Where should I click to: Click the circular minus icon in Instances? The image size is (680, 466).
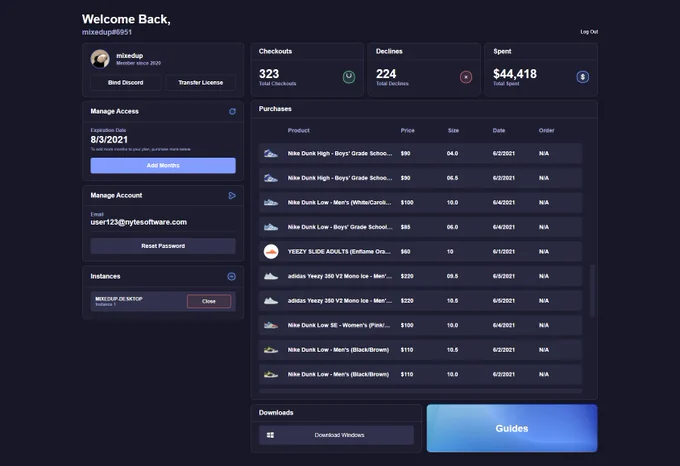click(x=232, y=277)
